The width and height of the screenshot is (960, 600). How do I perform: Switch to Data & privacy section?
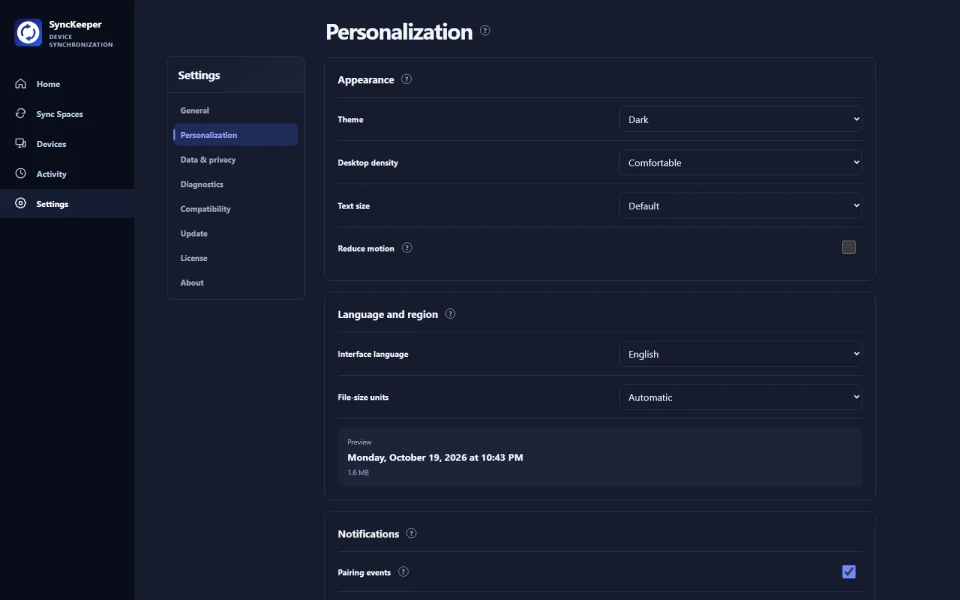[236, 159]
